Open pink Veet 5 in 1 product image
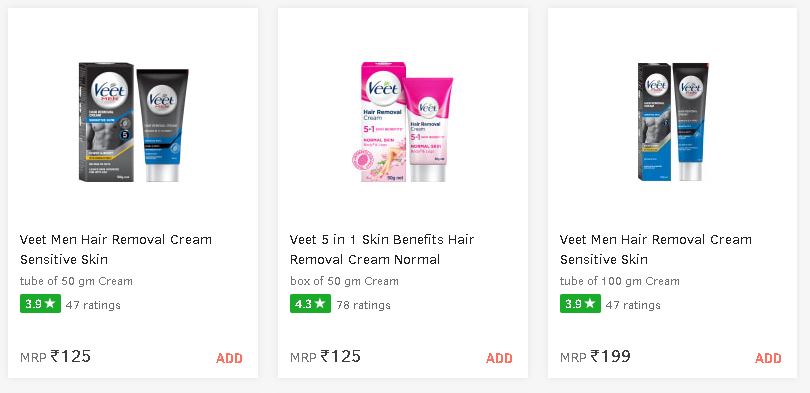The width and height of the screenshot is (810, 393). pyautogui.click(x=407, y=122)
